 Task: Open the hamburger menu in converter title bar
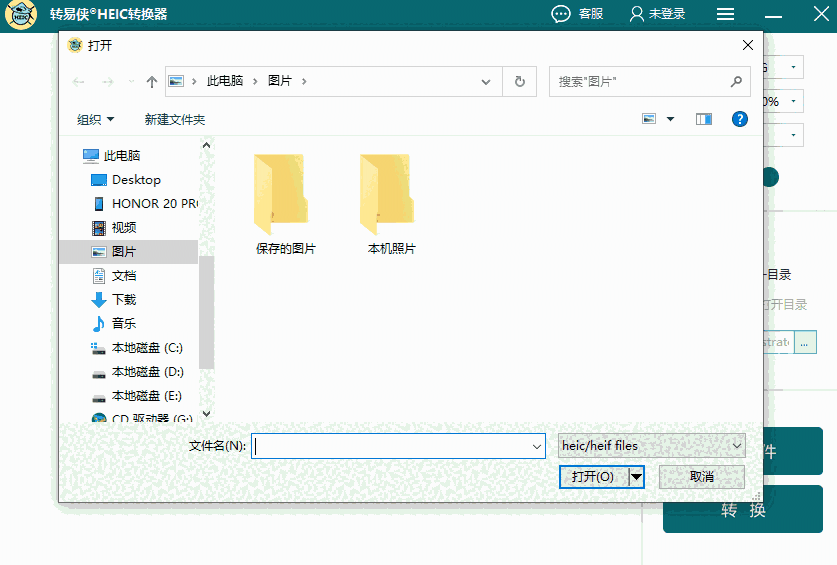point(725,14)
